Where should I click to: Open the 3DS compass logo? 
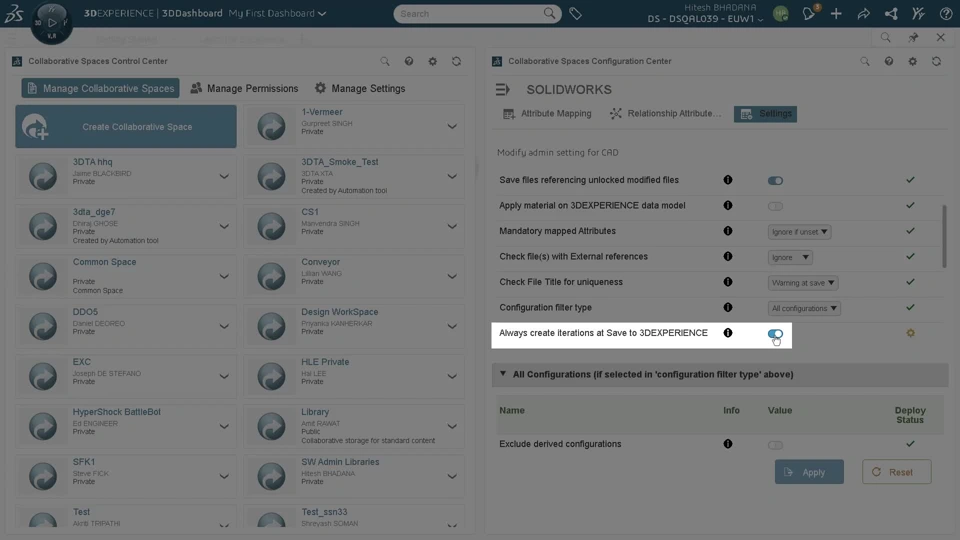(x=13, y=13)
